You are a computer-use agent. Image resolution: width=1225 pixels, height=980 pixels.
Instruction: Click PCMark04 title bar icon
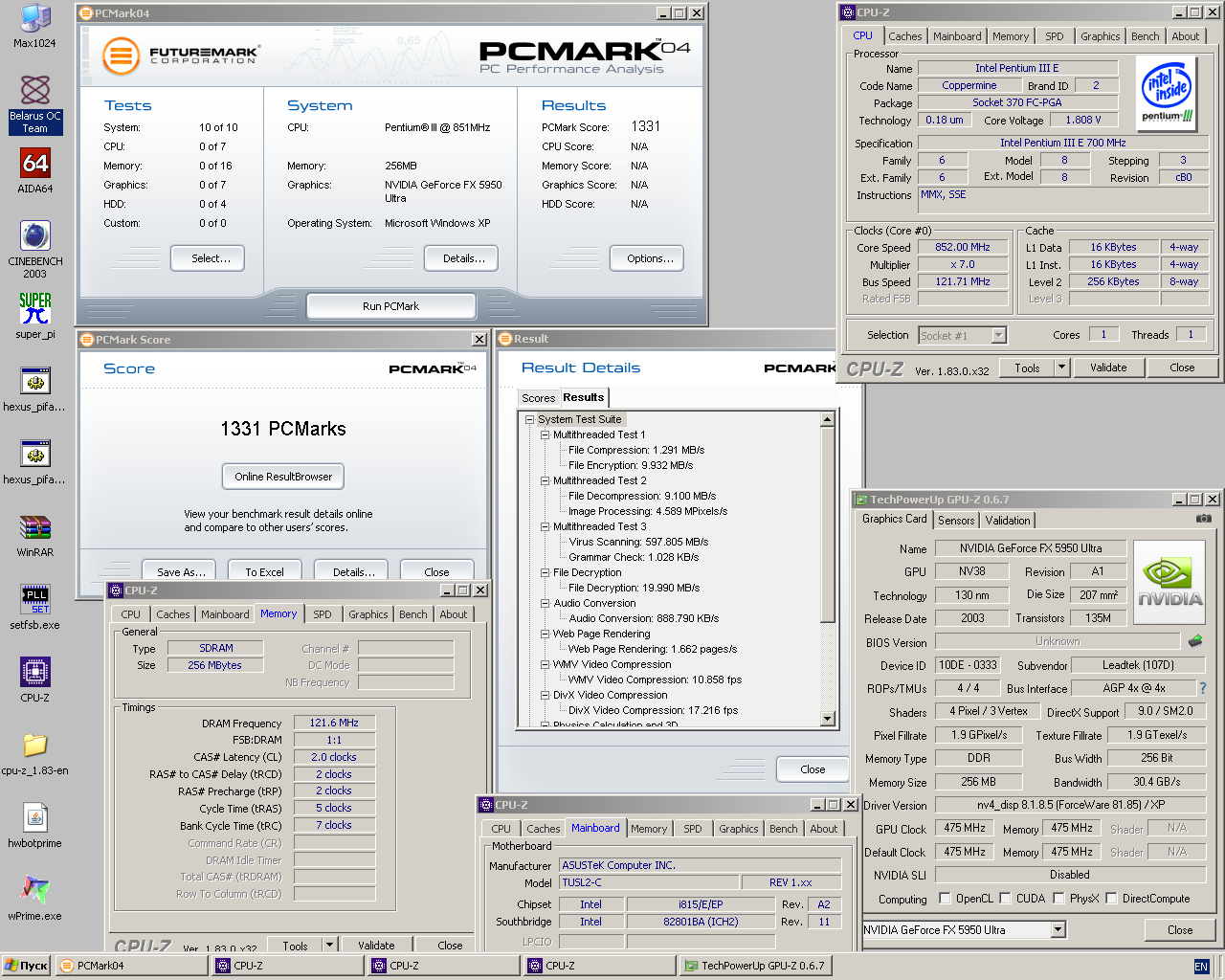pyautogui.click(x=86, y=13)
